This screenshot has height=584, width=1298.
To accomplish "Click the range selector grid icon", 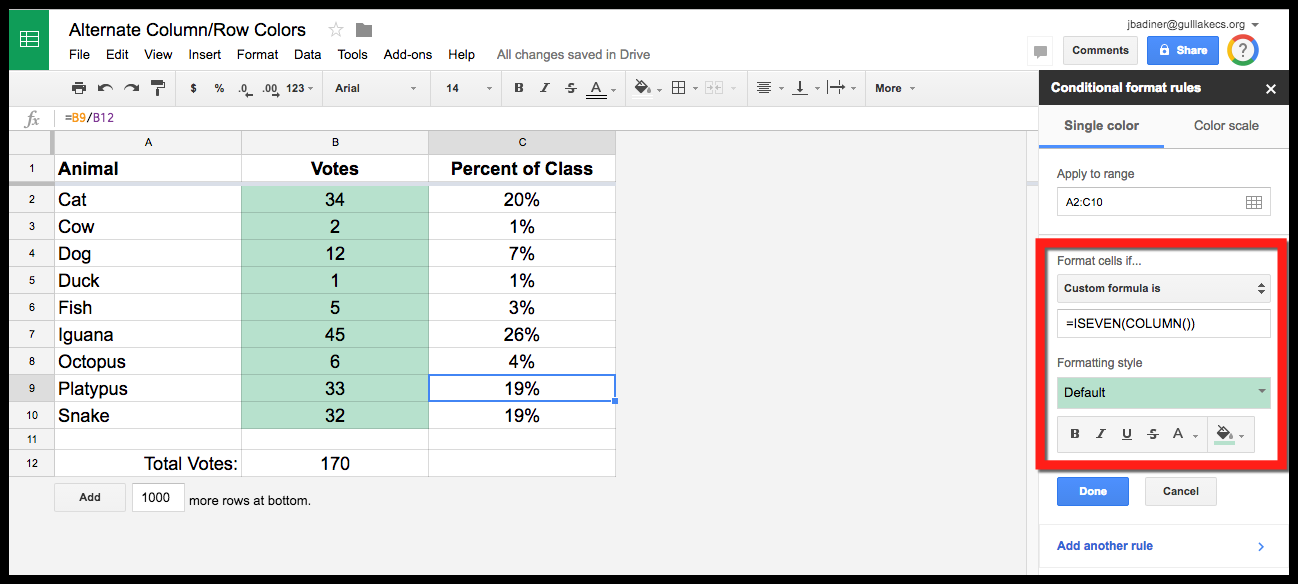I will click(x=1254, y=202).
